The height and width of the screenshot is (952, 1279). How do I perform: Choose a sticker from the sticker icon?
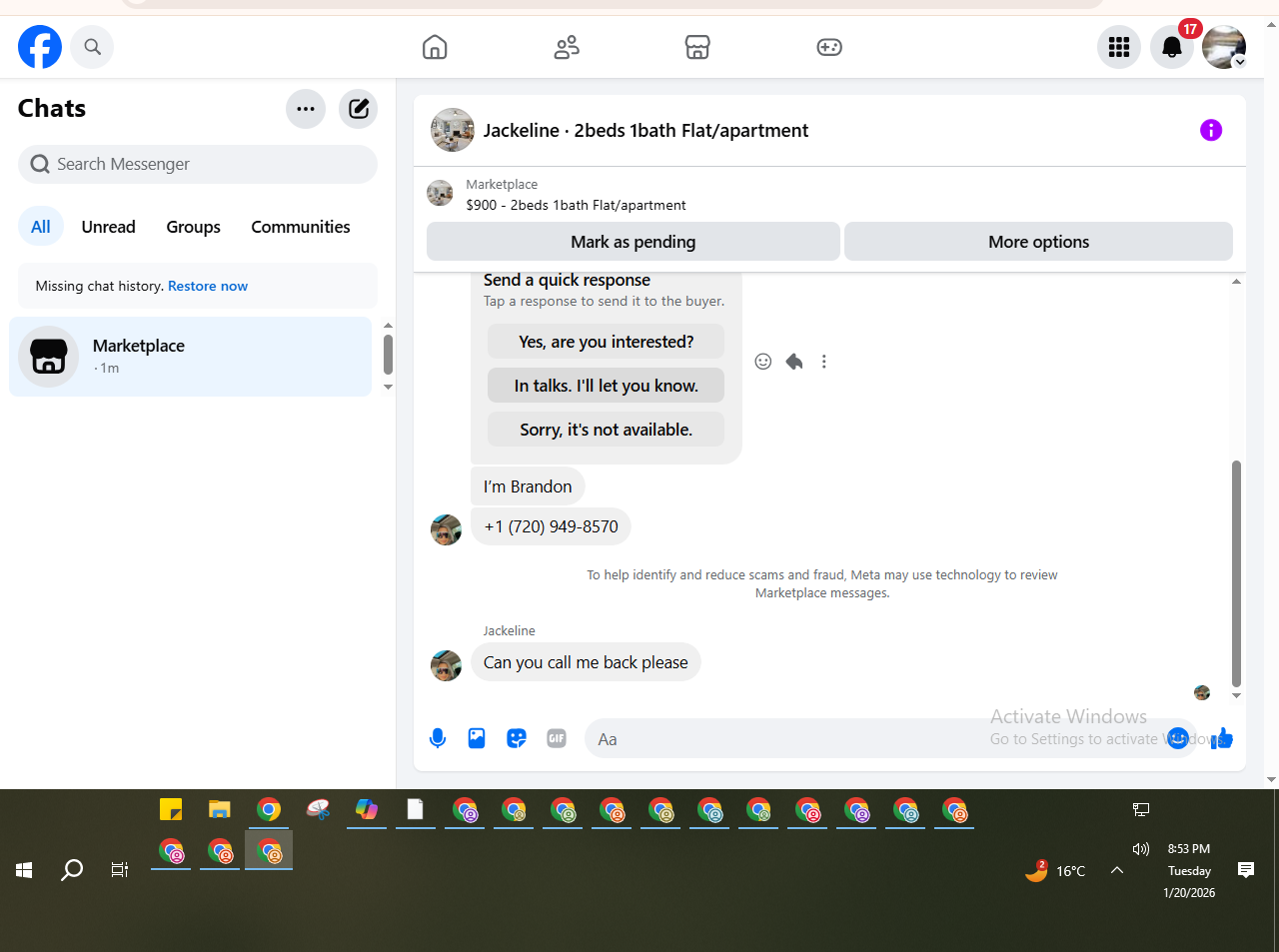pos(517,738)
